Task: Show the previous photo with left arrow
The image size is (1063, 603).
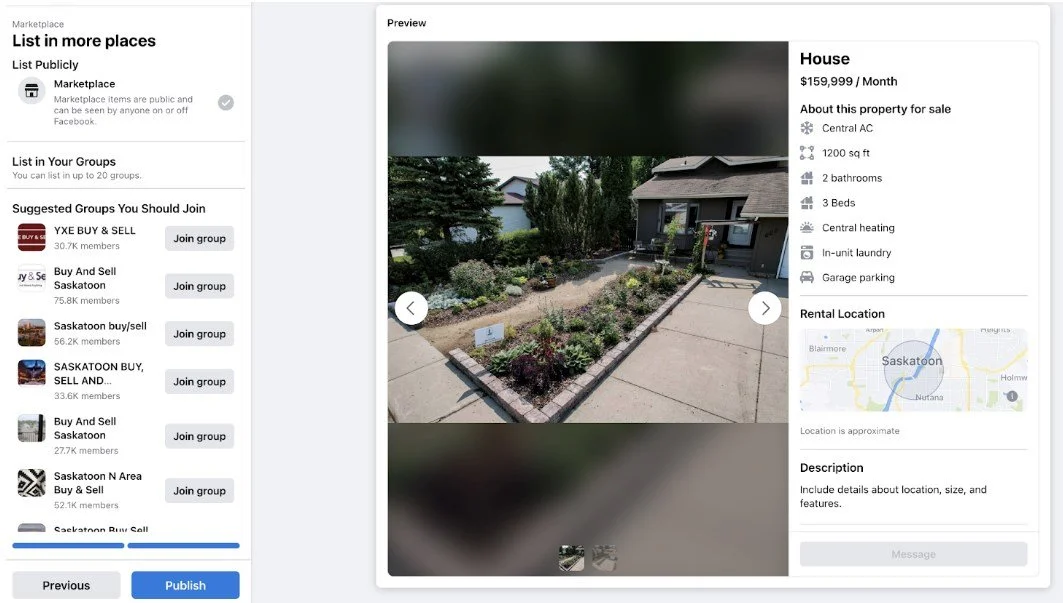Action: pyautogui.click(x=411, y=308)
